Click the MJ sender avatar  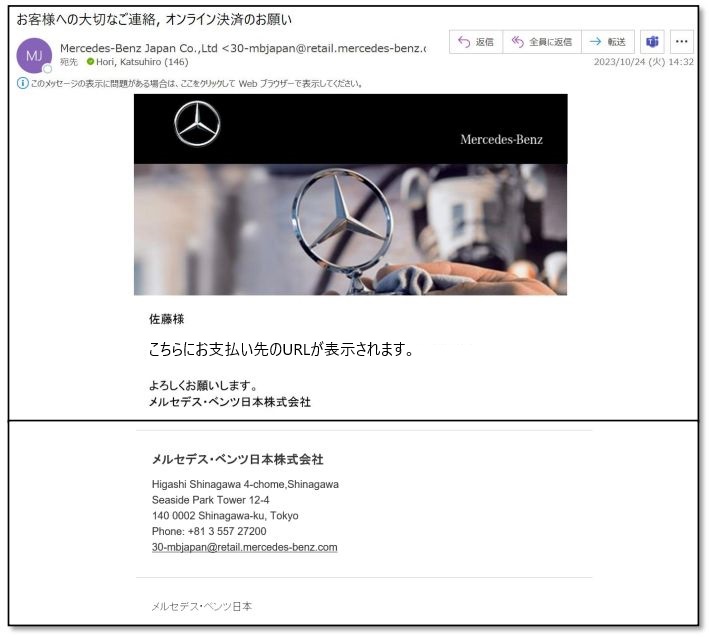tap(34, 56)
